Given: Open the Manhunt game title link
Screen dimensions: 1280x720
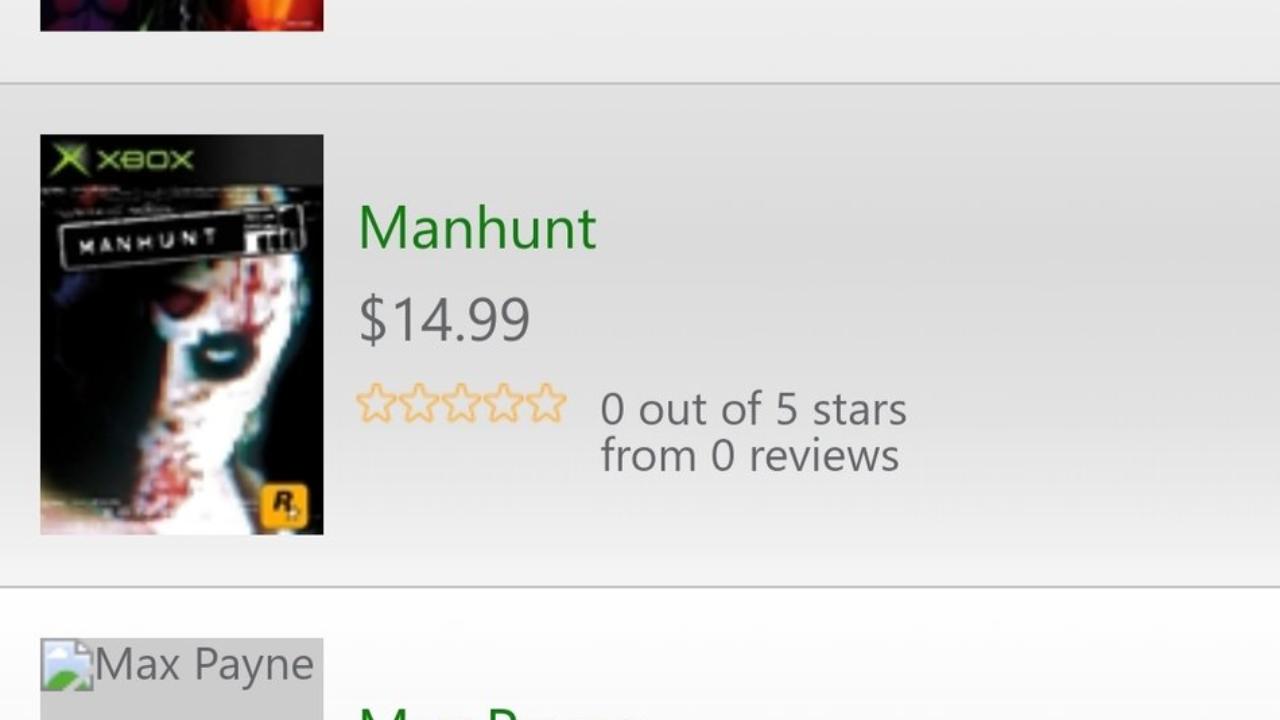Looking at the screenshot, I should [x=477, y=228].
